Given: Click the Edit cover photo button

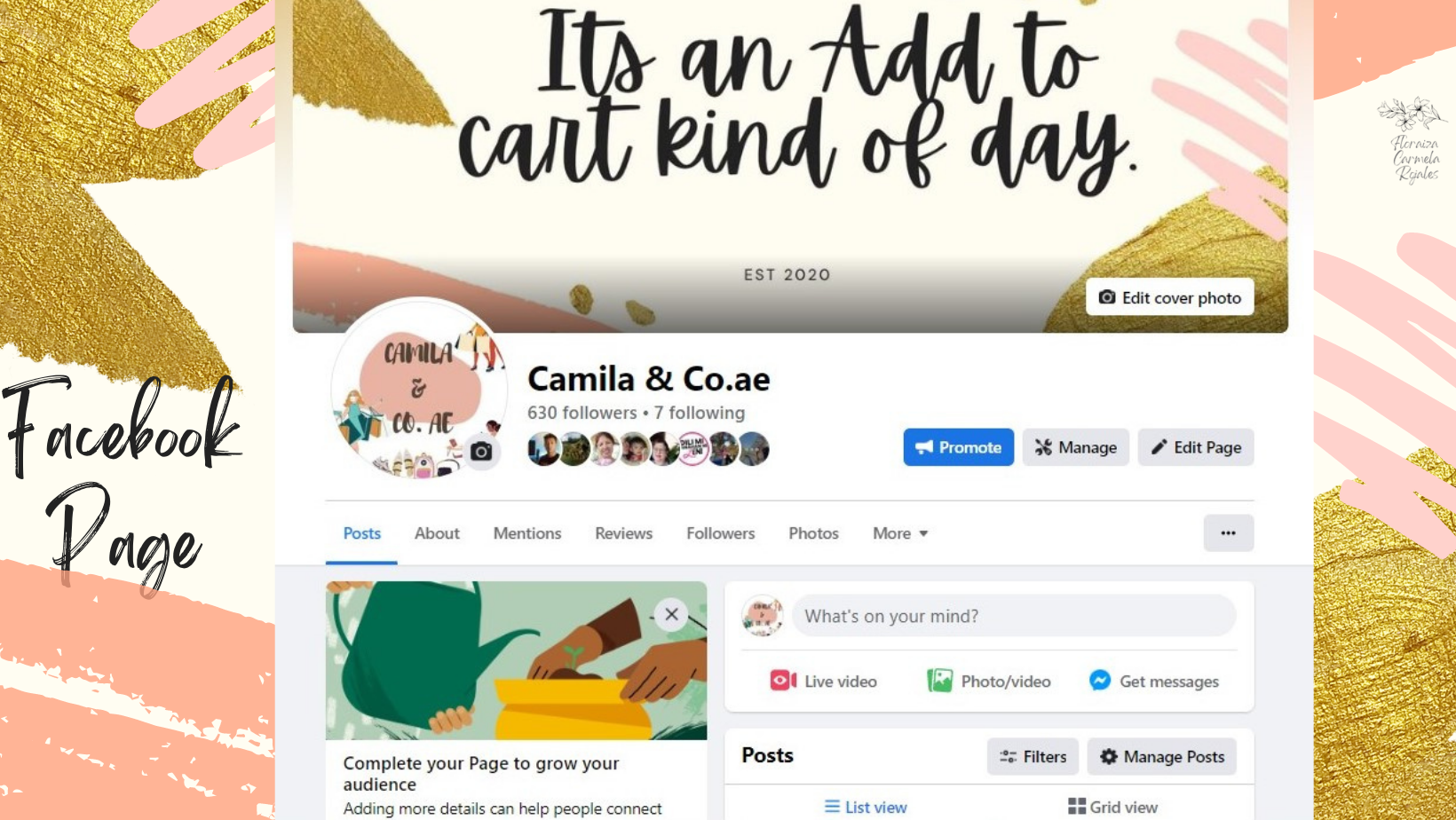Looking at the screenshot, I should tap(1169, 297).
